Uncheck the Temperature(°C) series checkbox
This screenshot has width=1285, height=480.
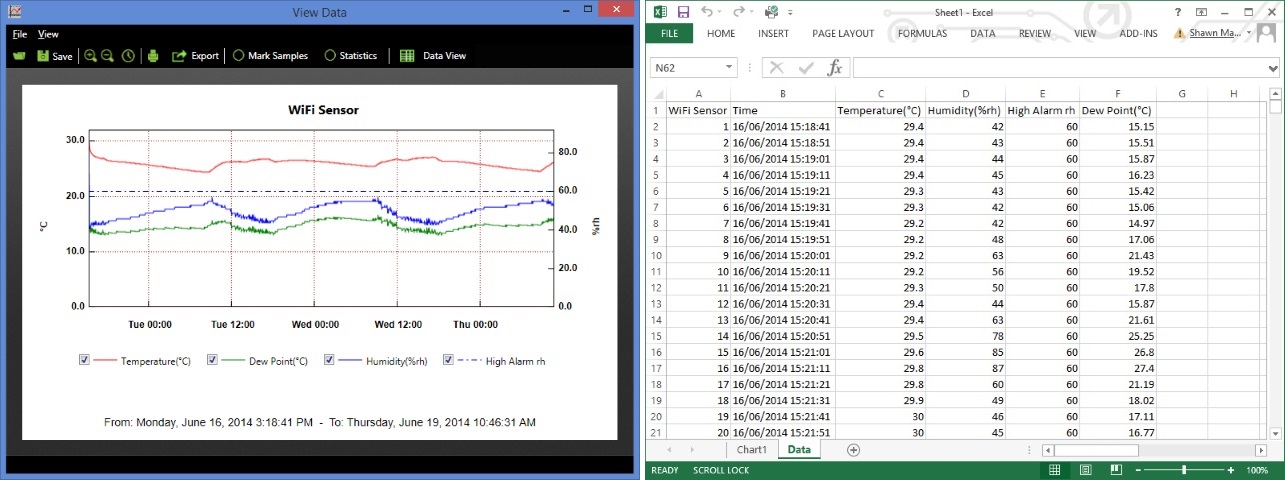point(84,360)
